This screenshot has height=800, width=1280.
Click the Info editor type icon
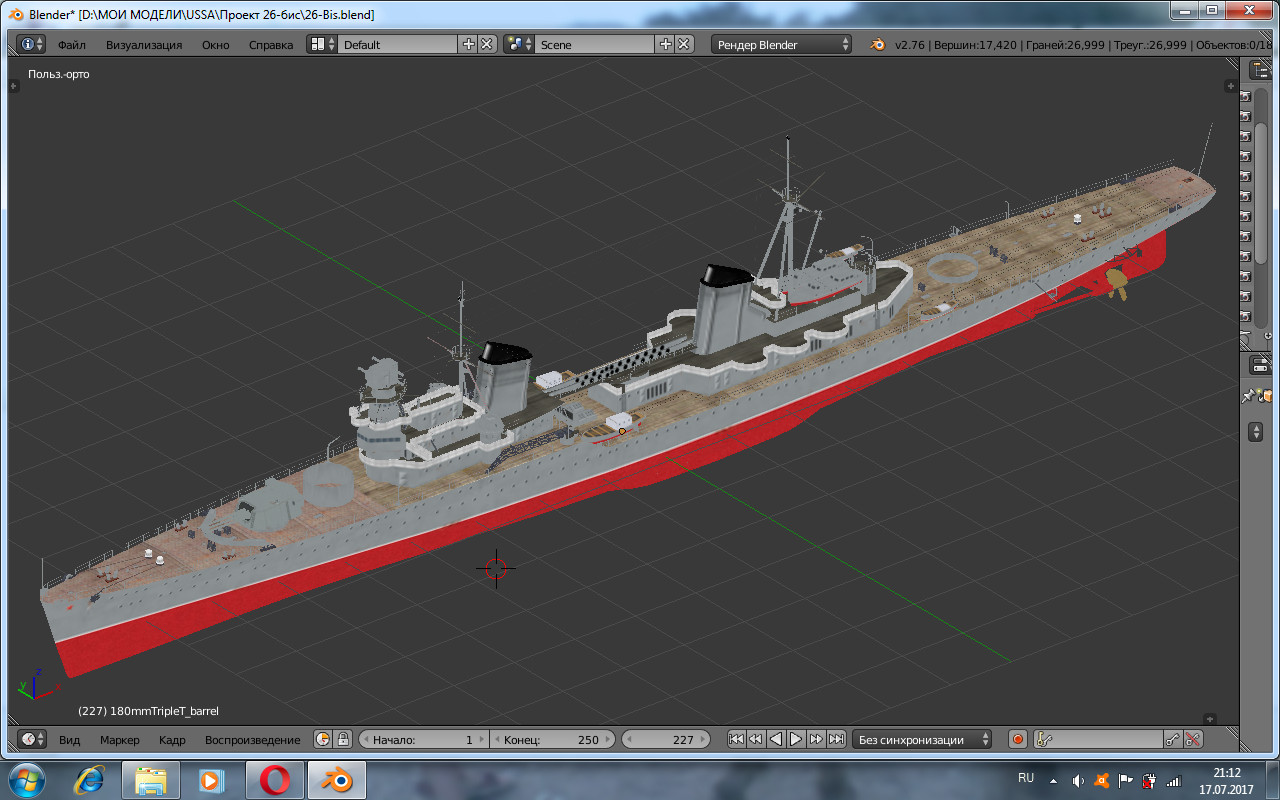(27, 44)
